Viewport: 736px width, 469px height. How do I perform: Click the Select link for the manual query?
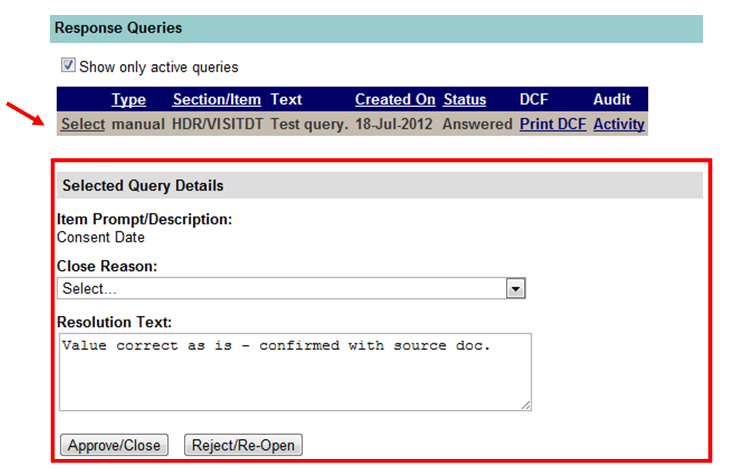(x=82, y=124)
